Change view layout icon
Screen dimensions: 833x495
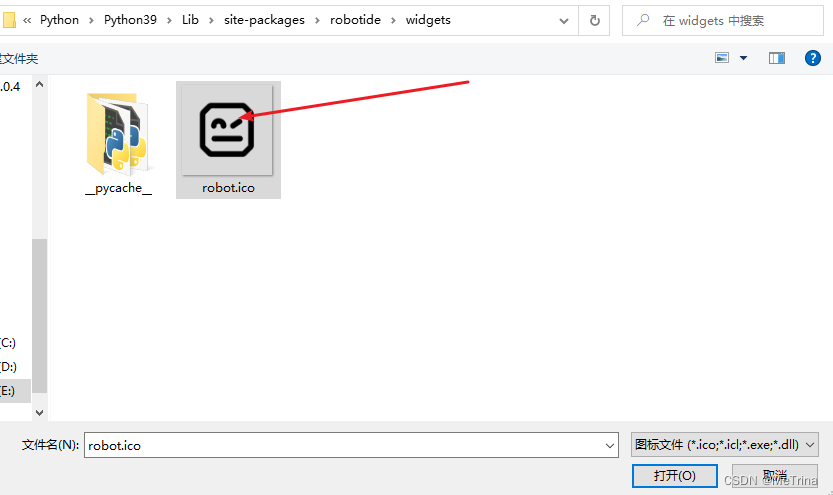coord(722,58)
